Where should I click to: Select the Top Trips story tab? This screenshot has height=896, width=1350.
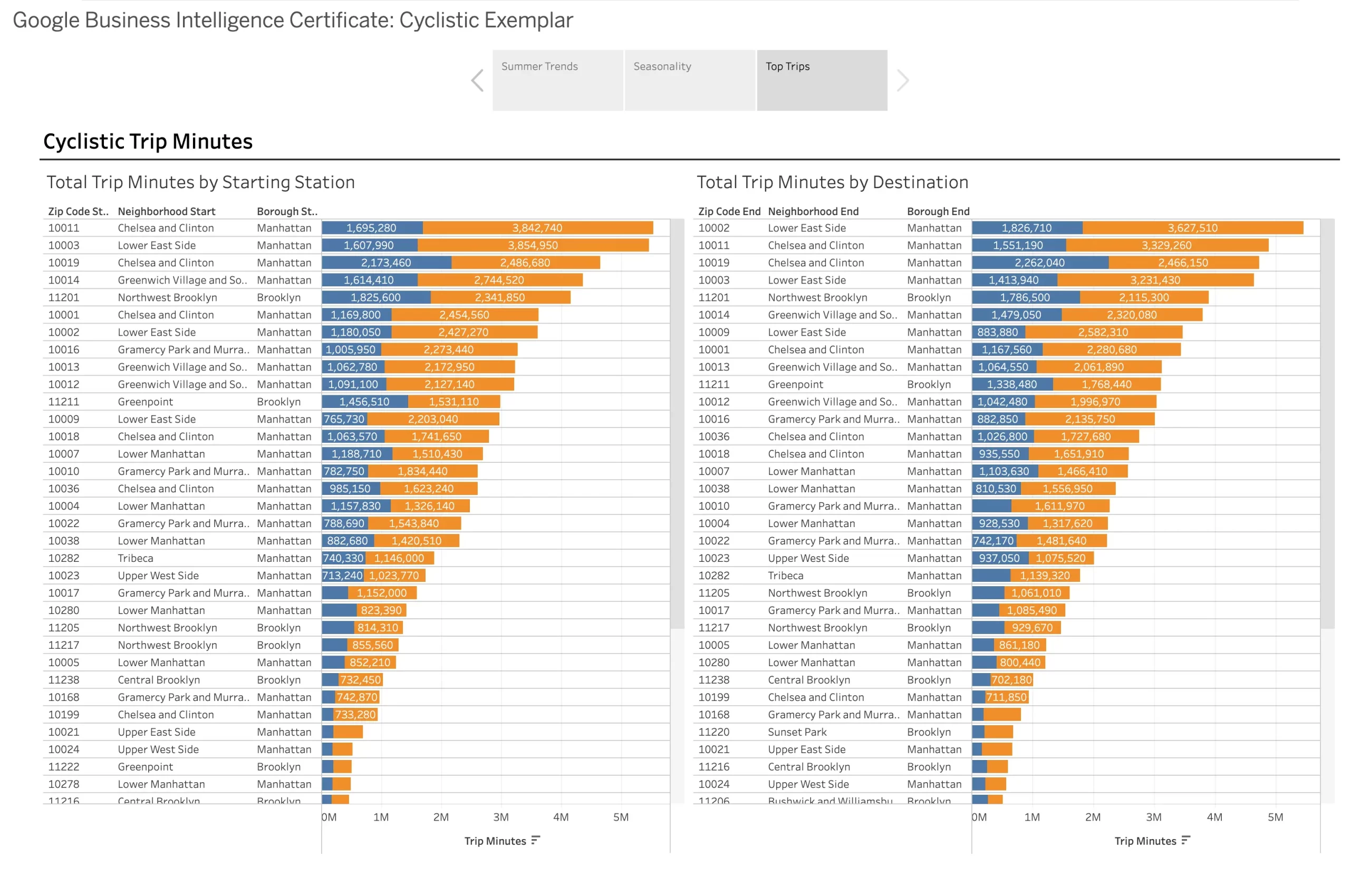(822, 80)
